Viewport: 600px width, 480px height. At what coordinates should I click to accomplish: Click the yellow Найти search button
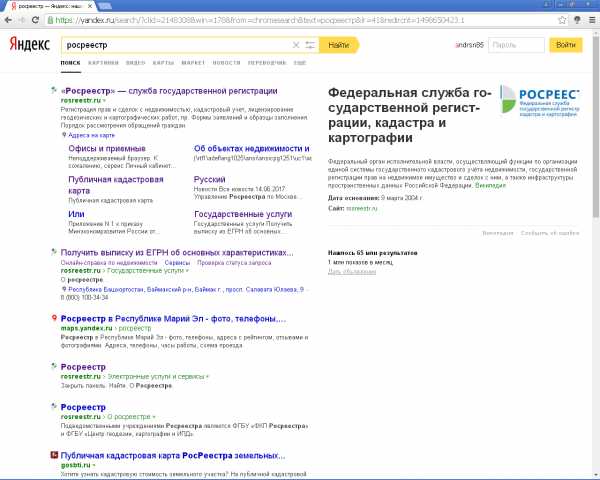(338, 45)
